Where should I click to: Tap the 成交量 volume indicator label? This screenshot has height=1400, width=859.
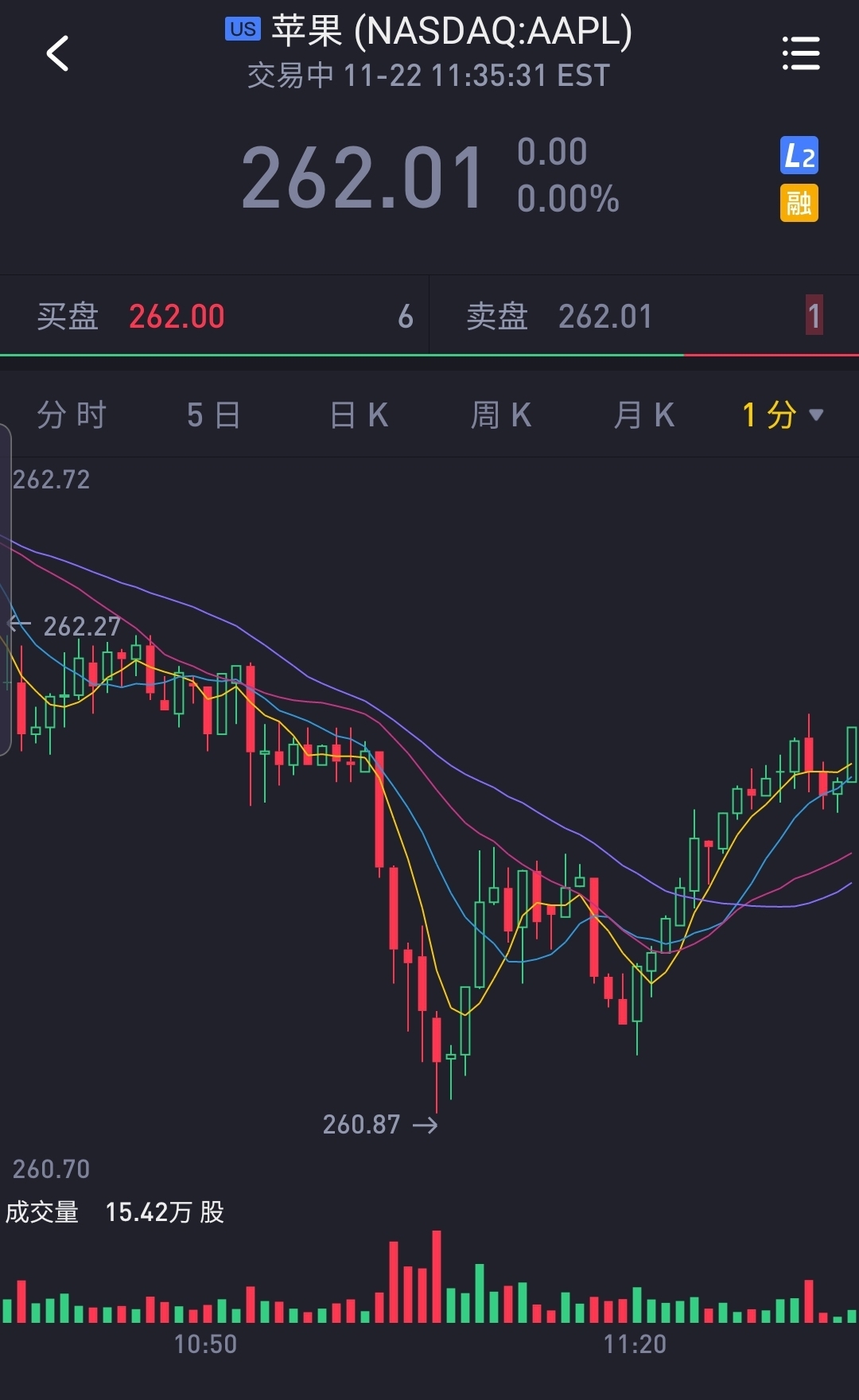(42, 1211)
